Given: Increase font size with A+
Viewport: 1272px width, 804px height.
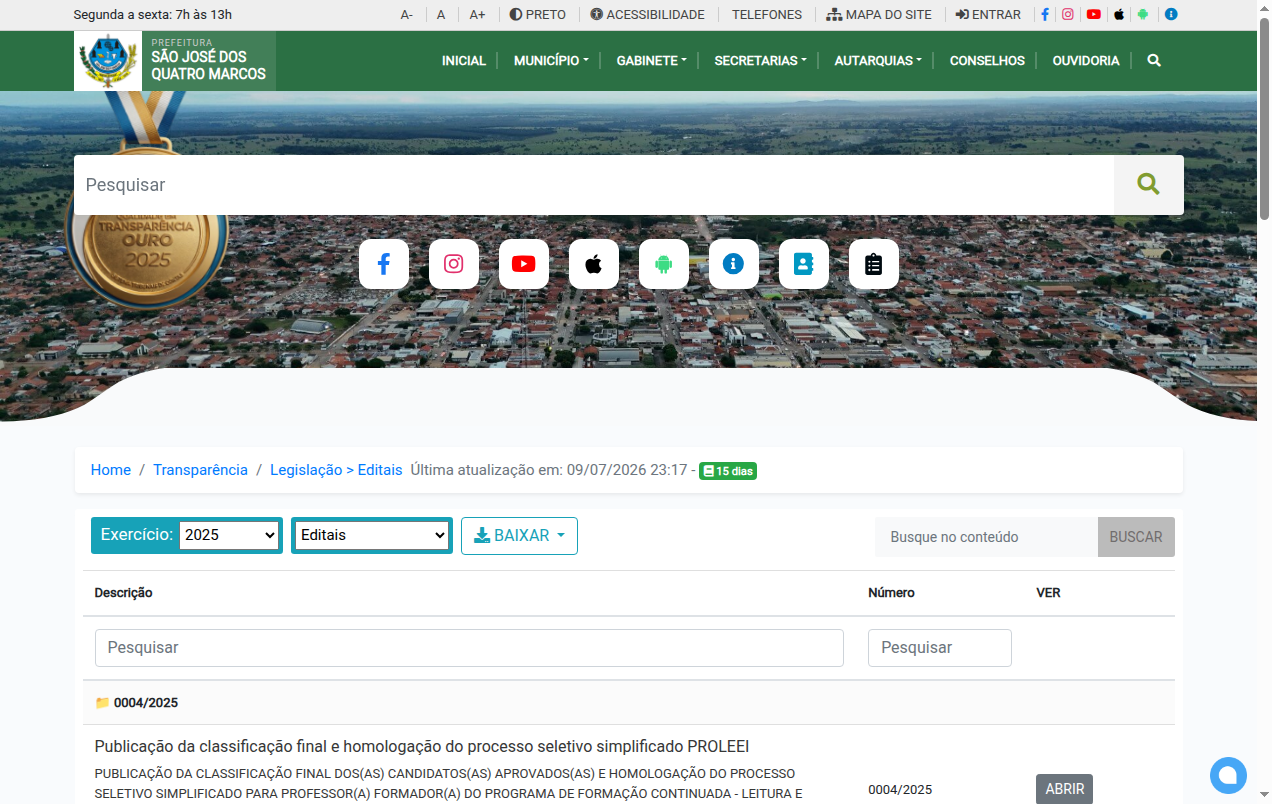Looking at the screenshot, I should (x=478, y=15).
